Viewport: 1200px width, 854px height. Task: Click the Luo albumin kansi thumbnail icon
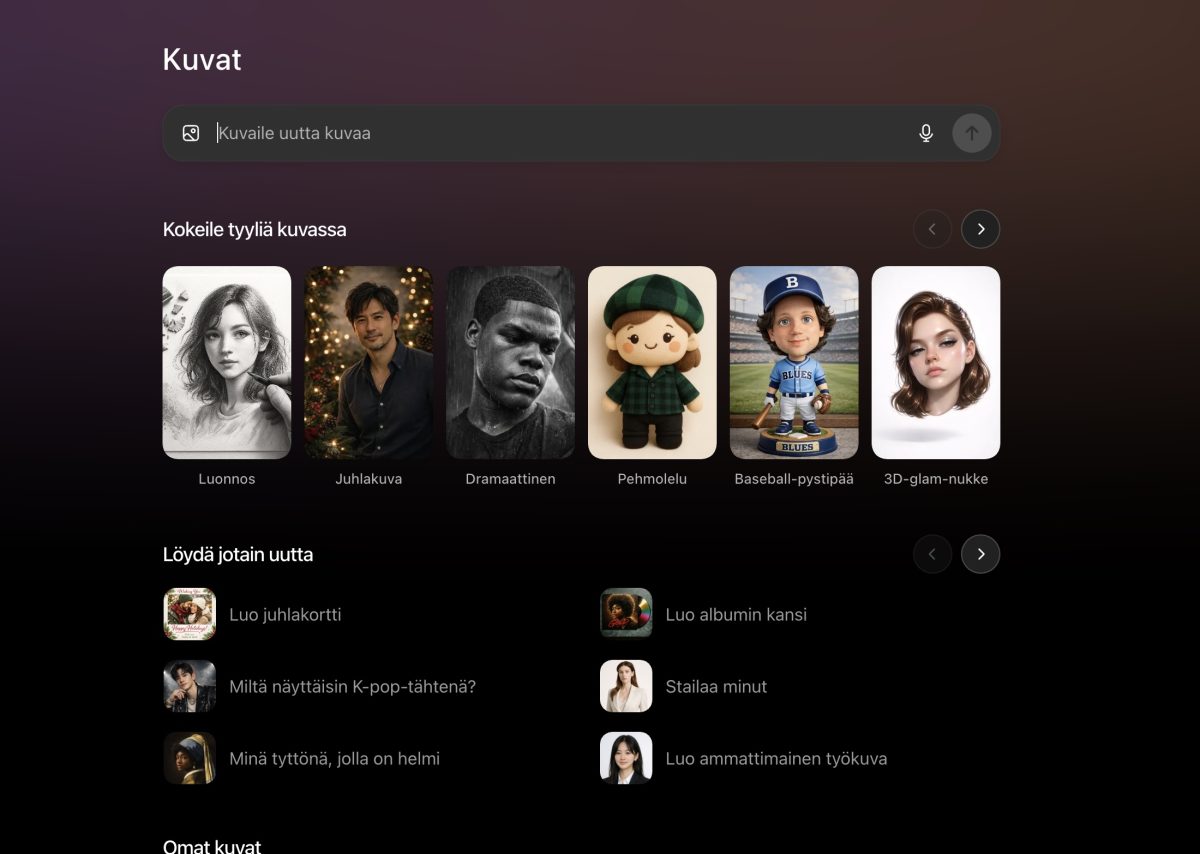pyautogui.click(x=626, y=614)
